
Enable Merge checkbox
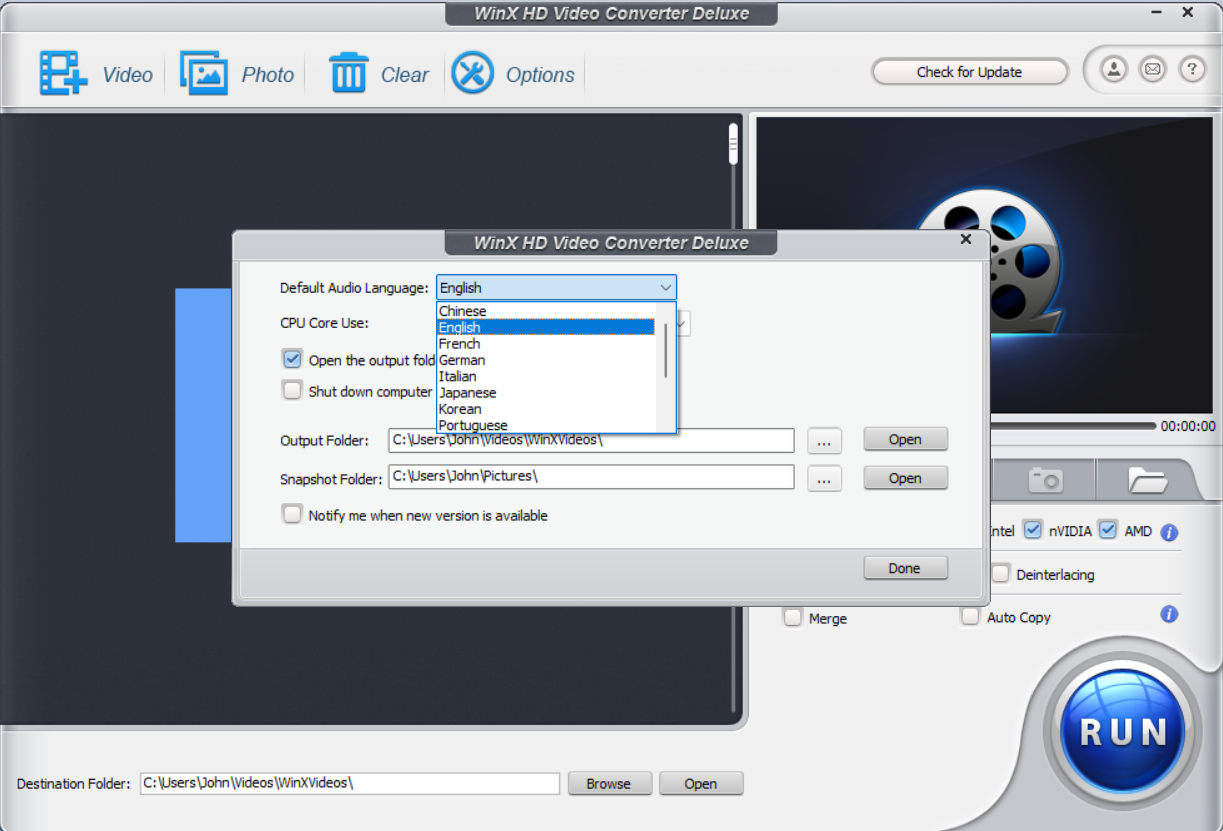[x=793, y=618]
